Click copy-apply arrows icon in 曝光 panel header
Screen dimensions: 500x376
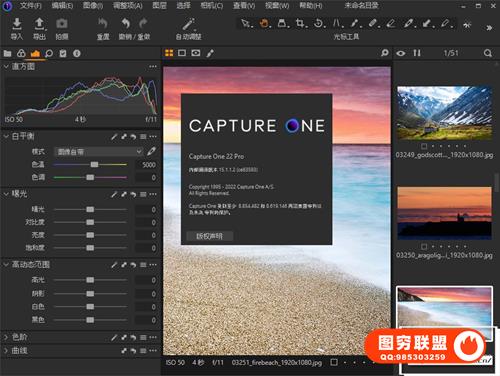[x=124, y=194]
